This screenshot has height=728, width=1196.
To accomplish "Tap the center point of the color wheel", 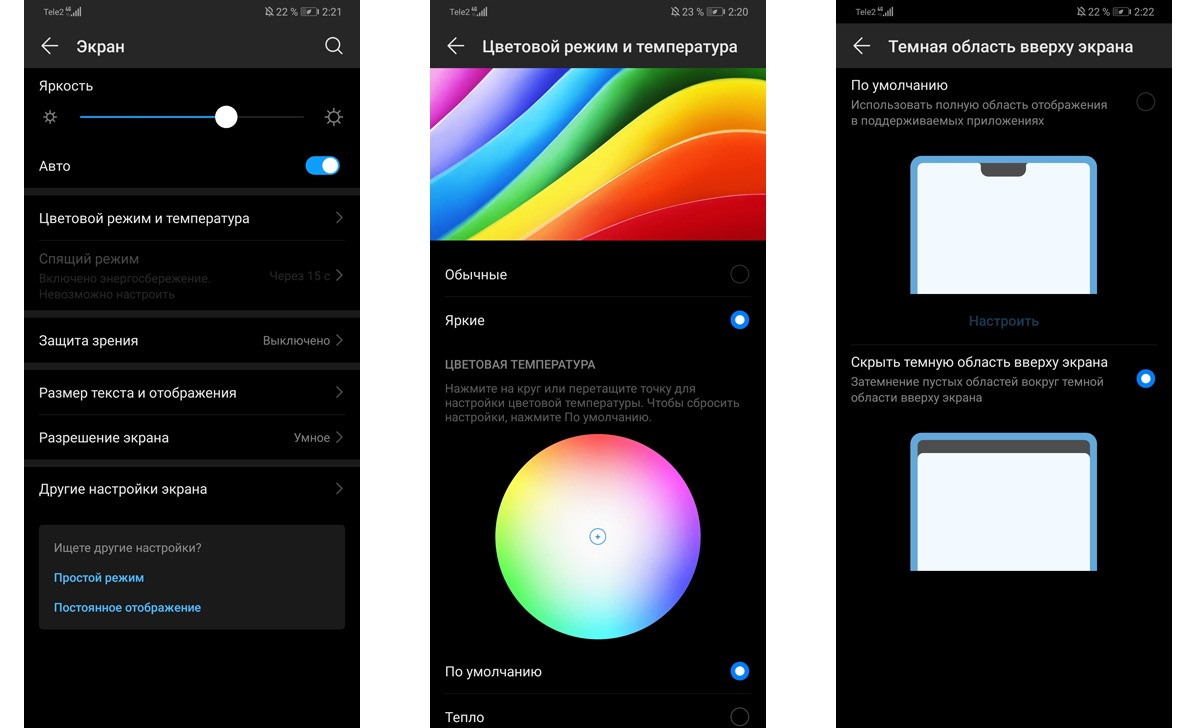I will pos(598,536).
